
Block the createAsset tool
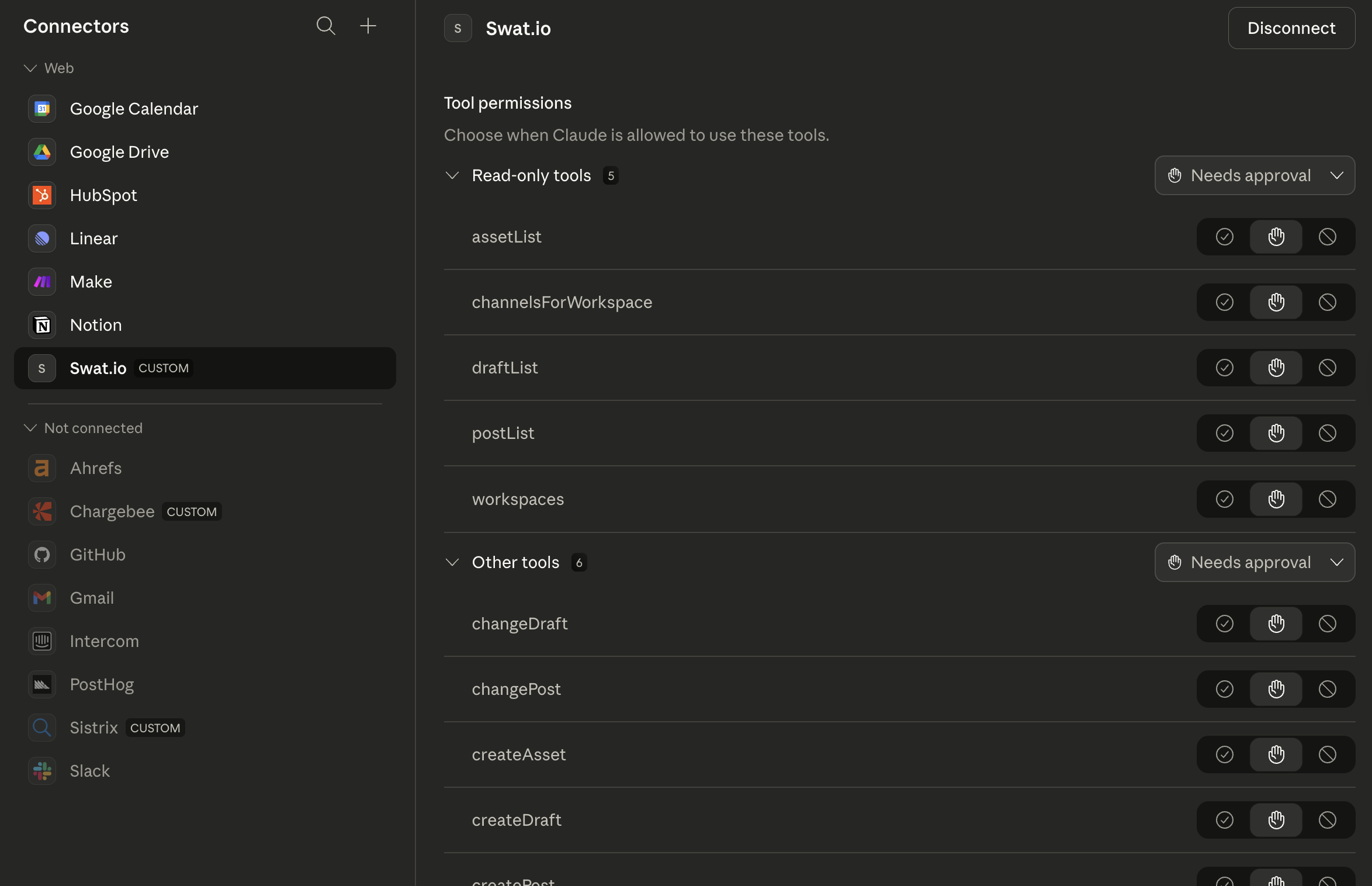click(1328, 755)
